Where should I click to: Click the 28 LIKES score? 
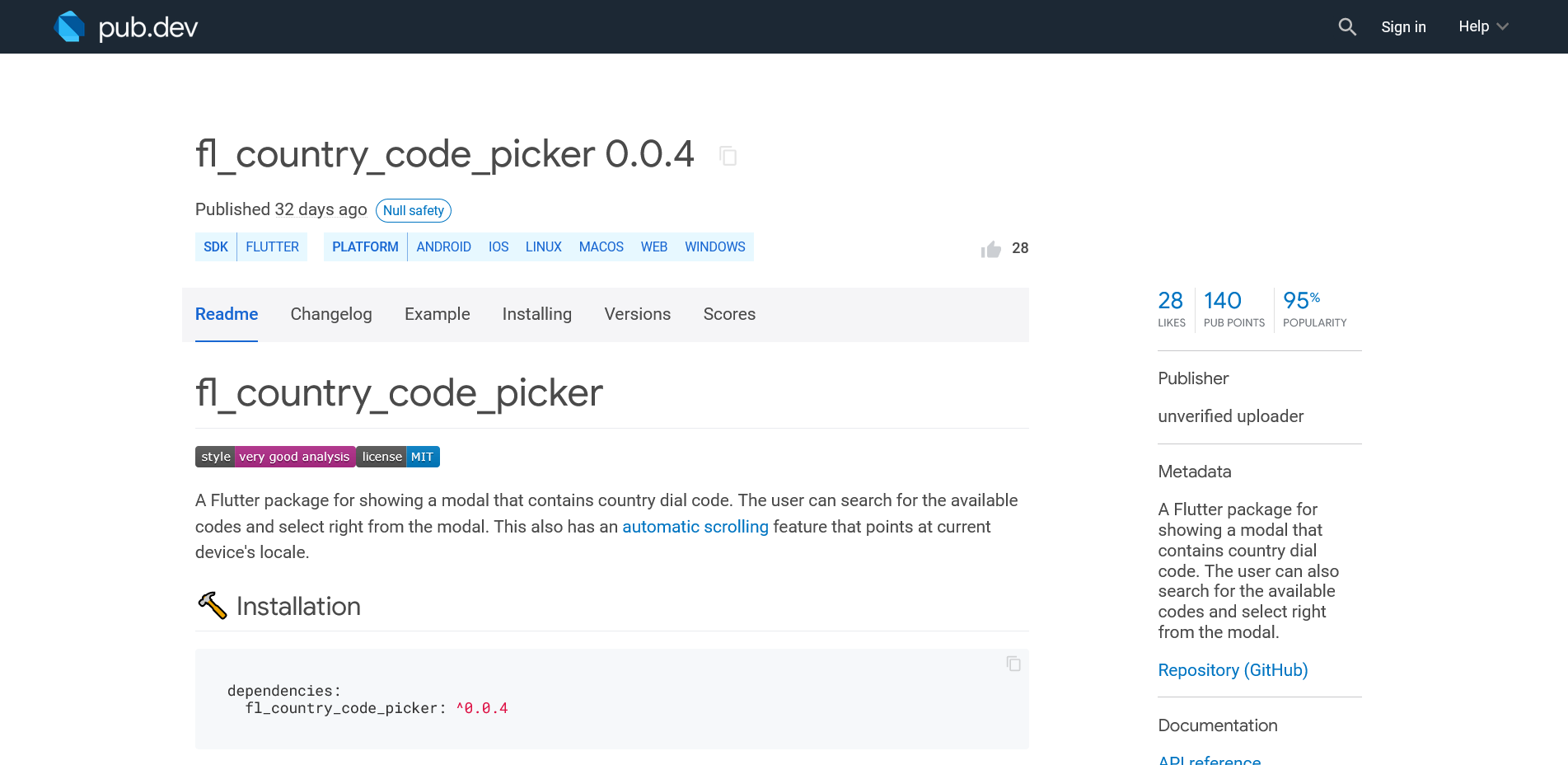[x=1171, y=309]
